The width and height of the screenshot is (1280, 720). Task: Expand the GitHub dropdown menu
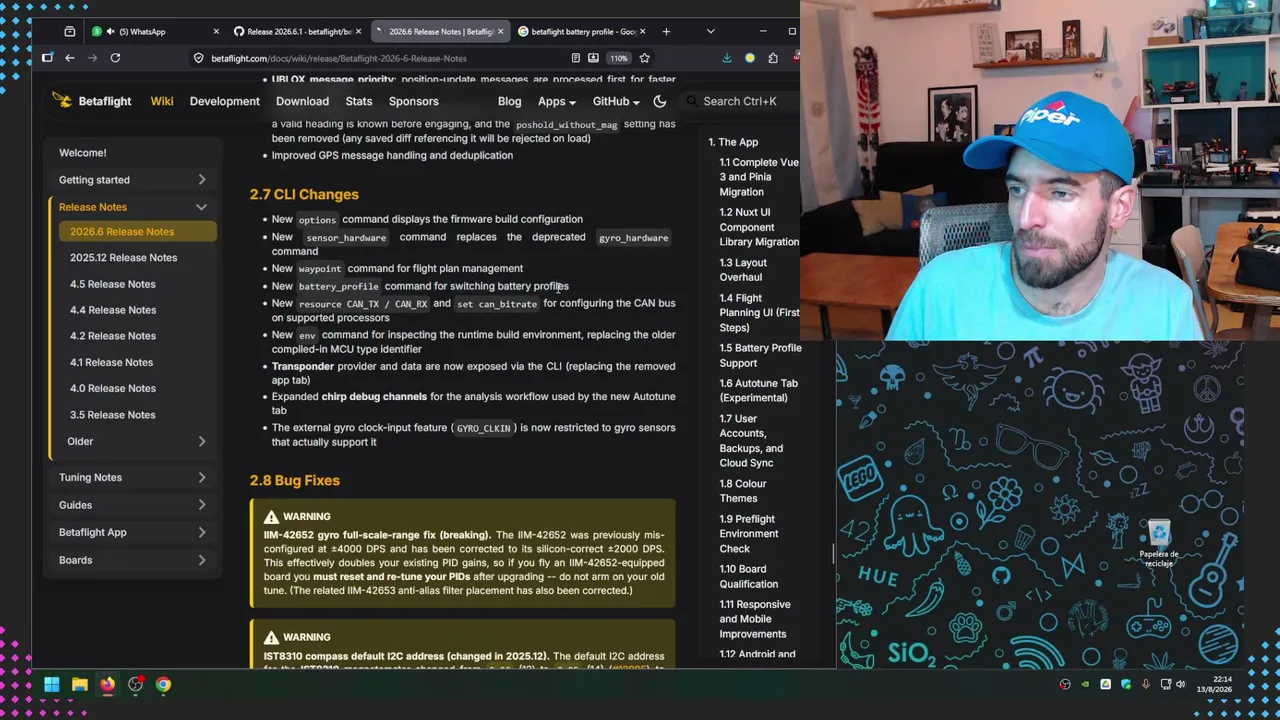tap(616, 101)
